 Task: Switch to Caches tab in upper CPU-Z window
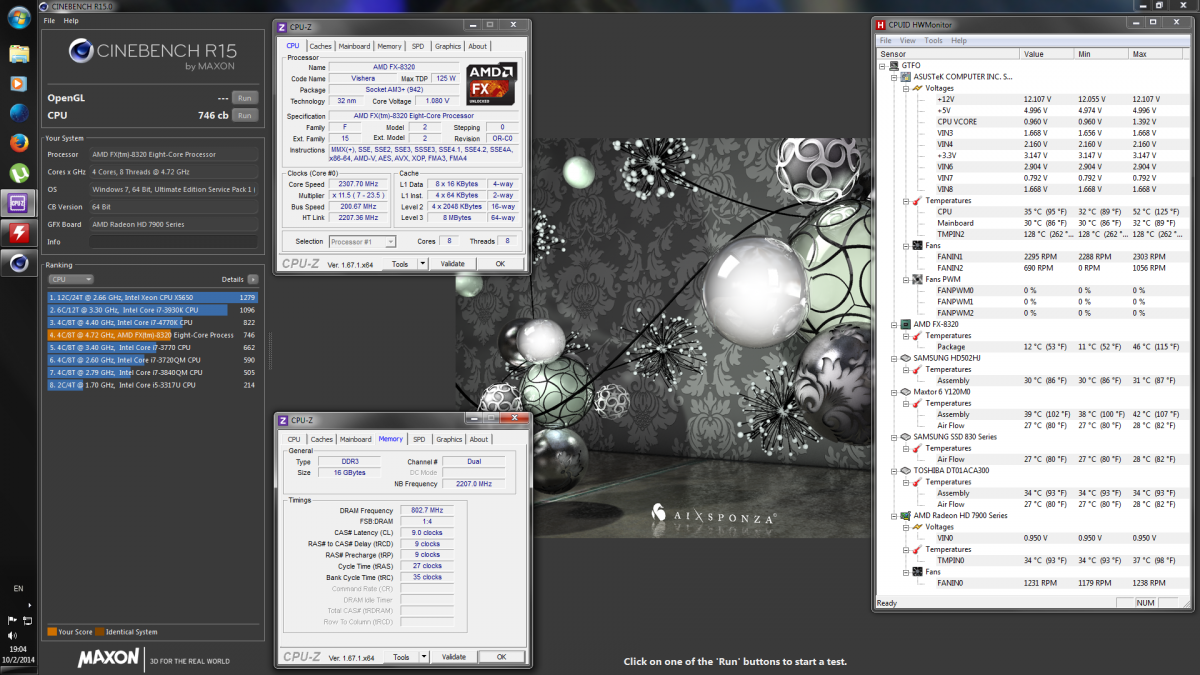pos(321,46)
